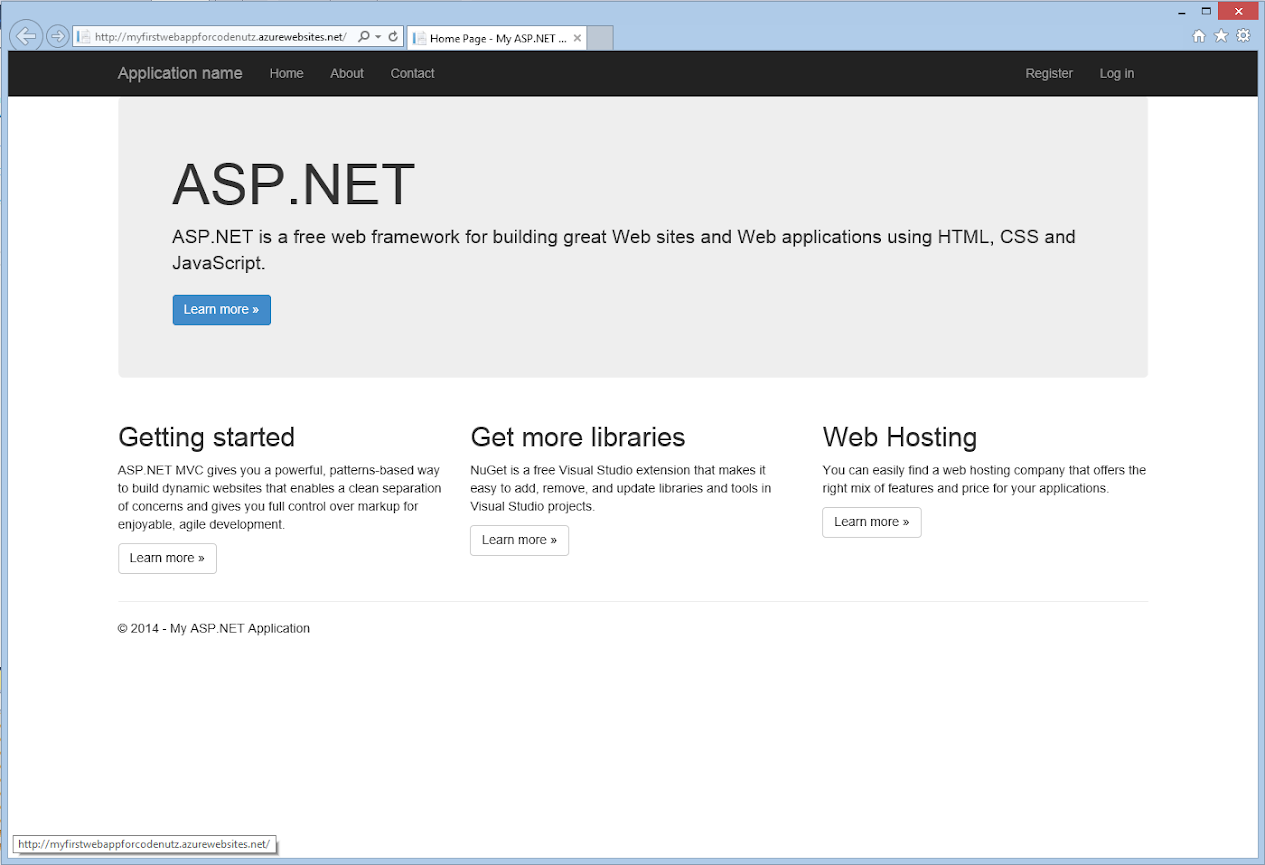This screenshot has width=1265, height=865.
Task: Click the paragraph starting "You can easily find"
Action: click(984, 479)
